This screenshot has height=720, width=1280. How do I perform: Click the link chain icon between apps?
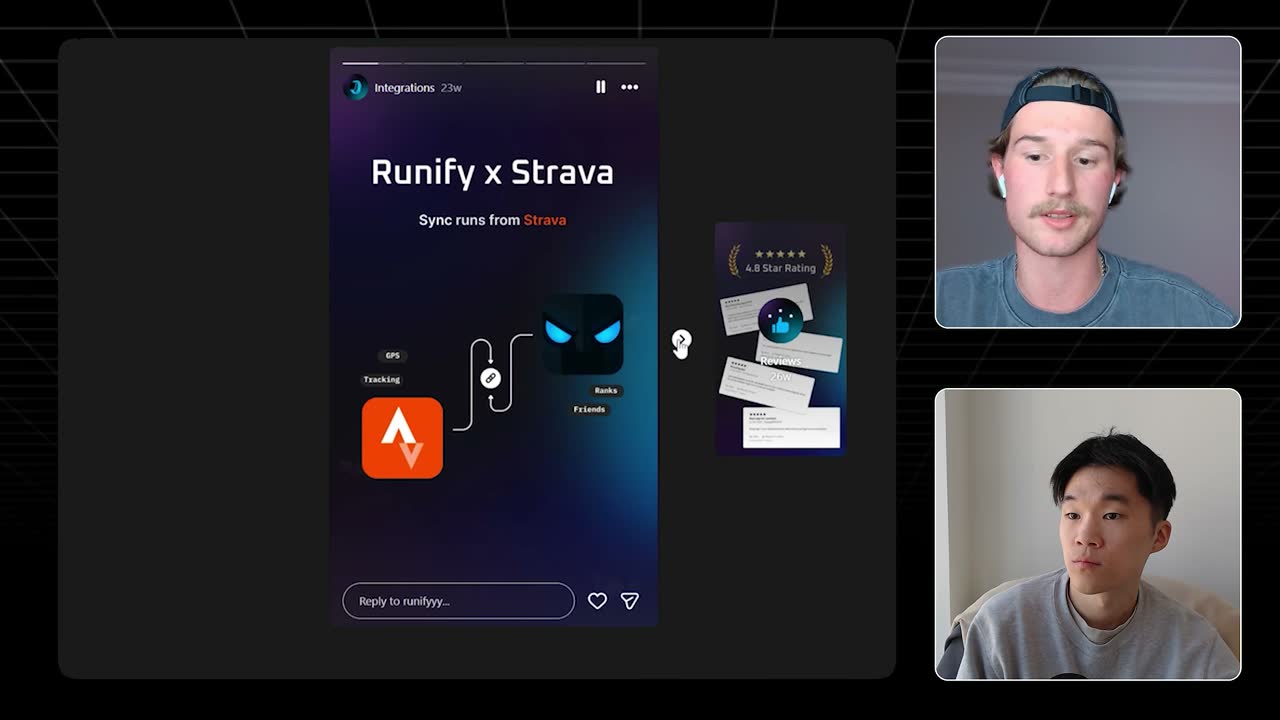pyautogui.click(x=490, y=377)
